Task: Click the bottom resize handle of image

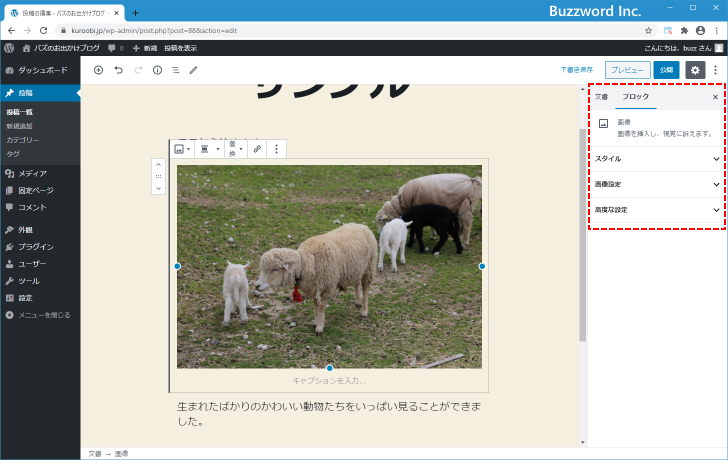Action: pyautogui.click(x=329, y=368)
